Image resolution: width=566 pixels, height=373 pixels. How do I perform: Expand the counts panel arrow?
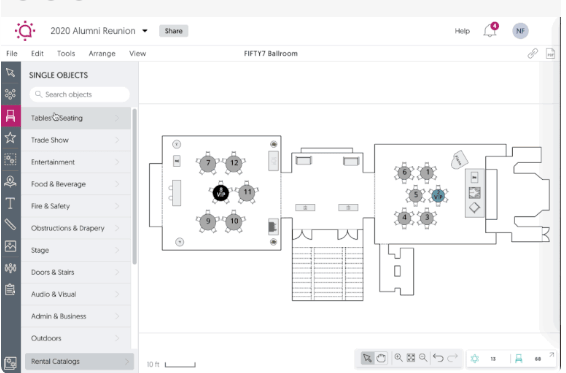tap(552, 355)
